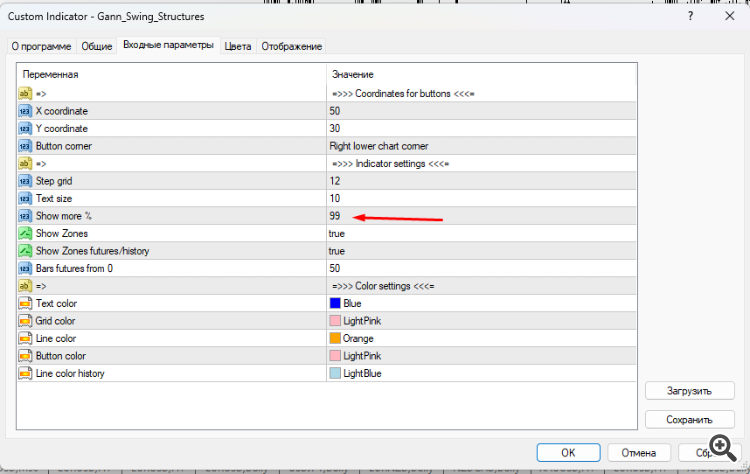Click the Сохранить button

[689, 419]
